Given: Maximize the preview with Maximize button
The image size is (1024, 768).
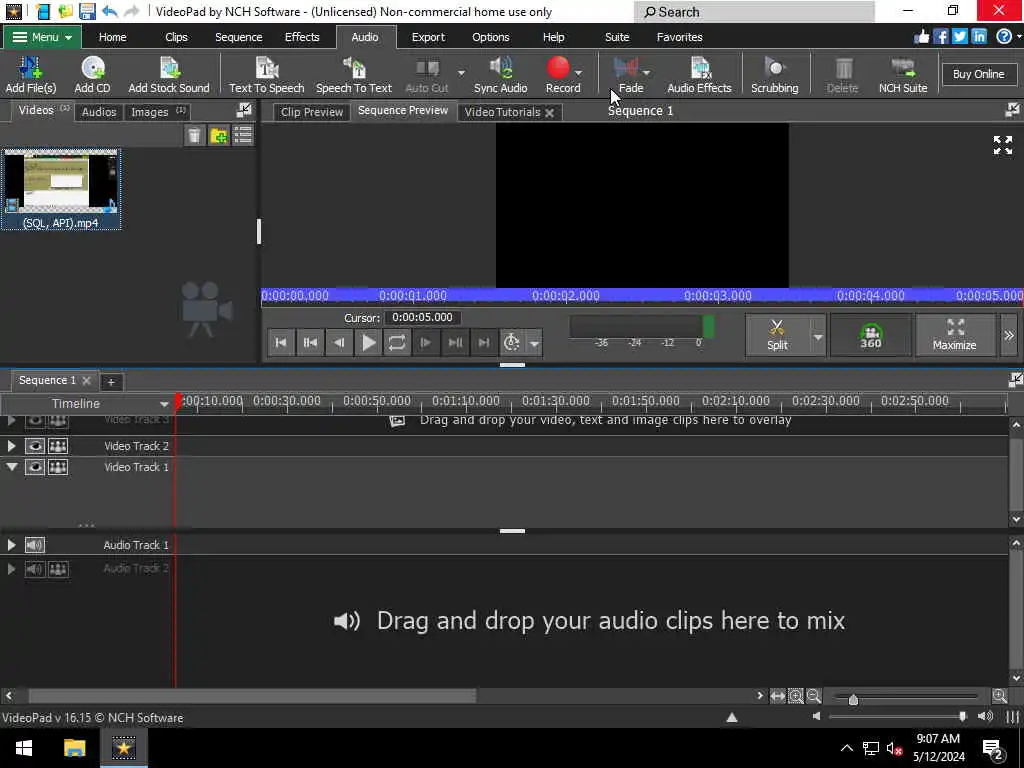Looking at the screenshot, I should pos(955,335).
